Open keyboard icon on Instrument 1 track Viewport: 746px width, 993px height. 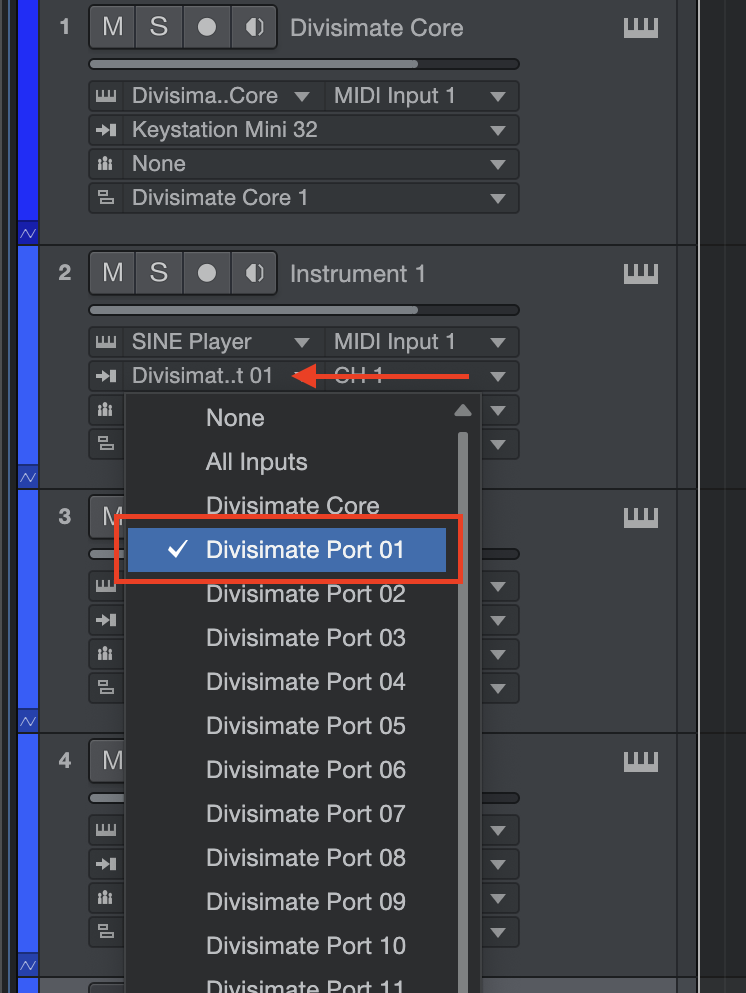coord(641,274)
